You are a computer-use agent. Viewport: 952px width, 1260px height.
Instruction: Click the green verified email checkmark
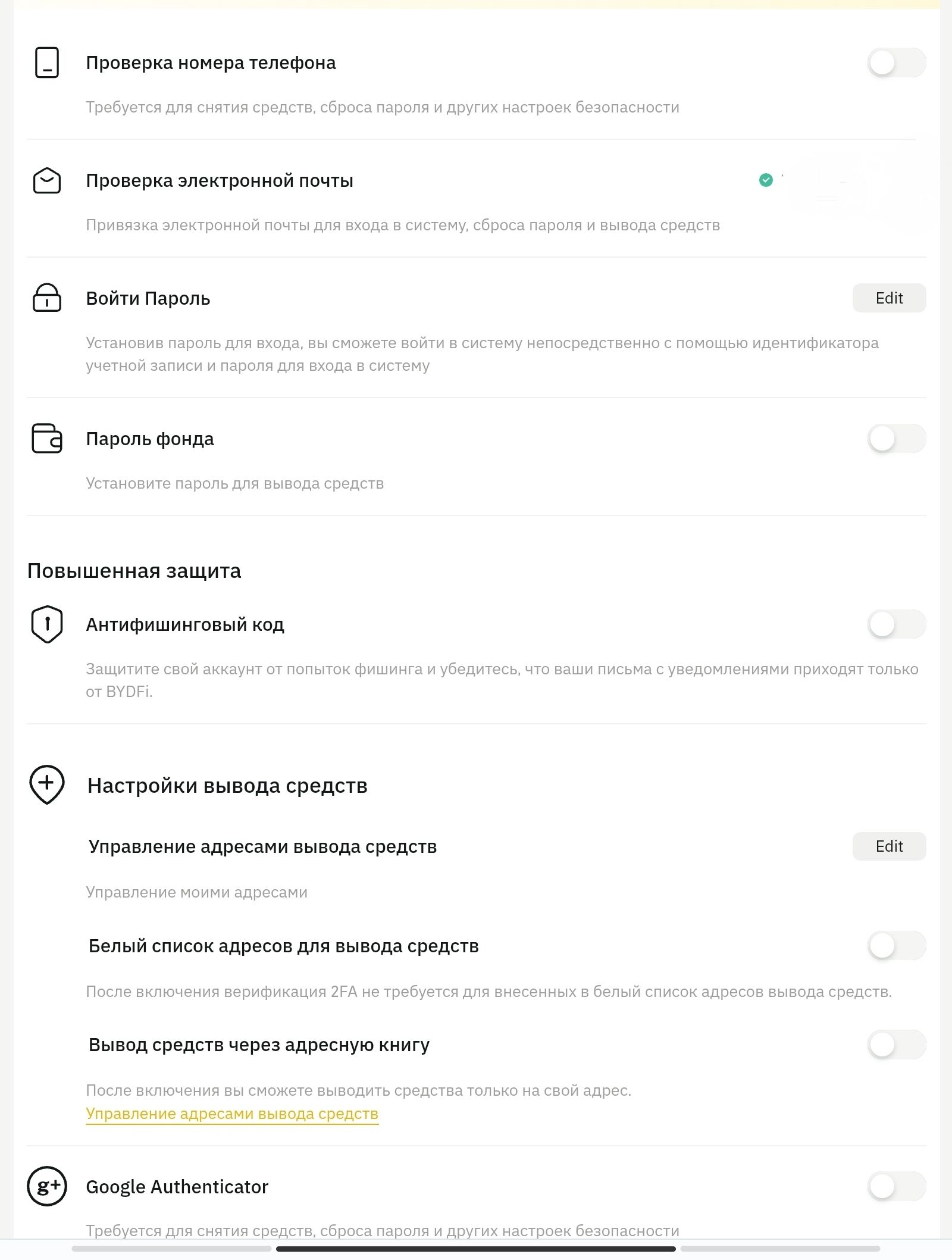tap(766, 180)
